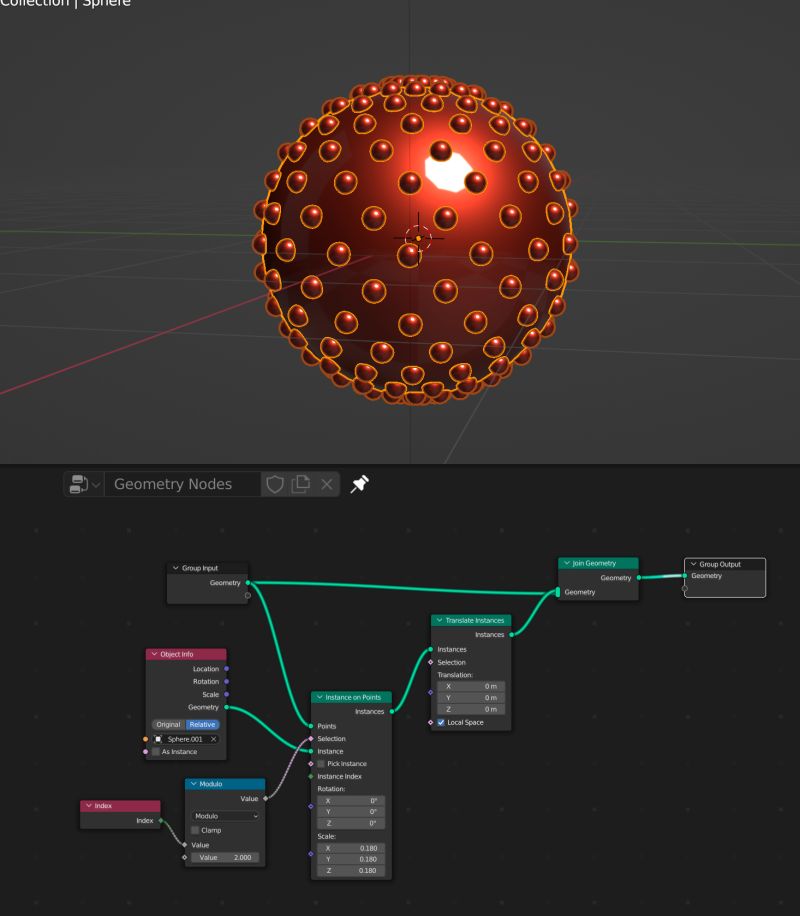Enable the Clamp checkbox on the Modulo node
The height and width of the screenshot is (916, 800).
tap(194, 830)
